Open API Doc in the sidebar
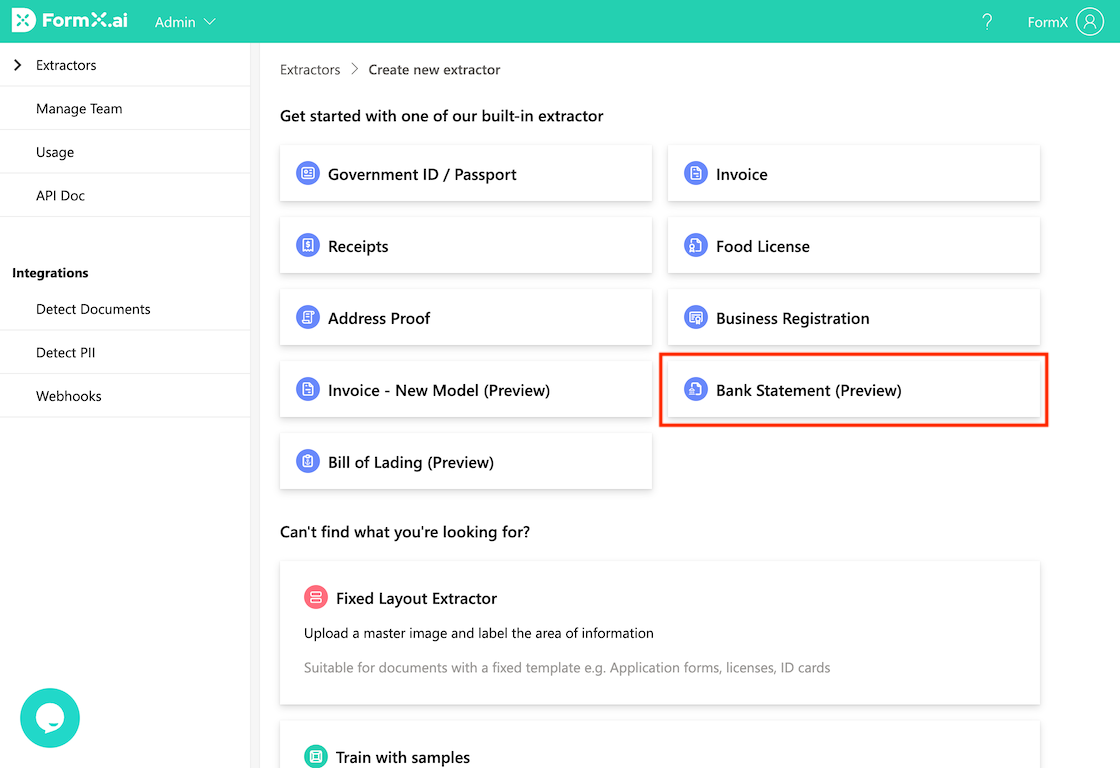Image resolution: width=1120 pixels, height=768 pixels. (125, 196)
